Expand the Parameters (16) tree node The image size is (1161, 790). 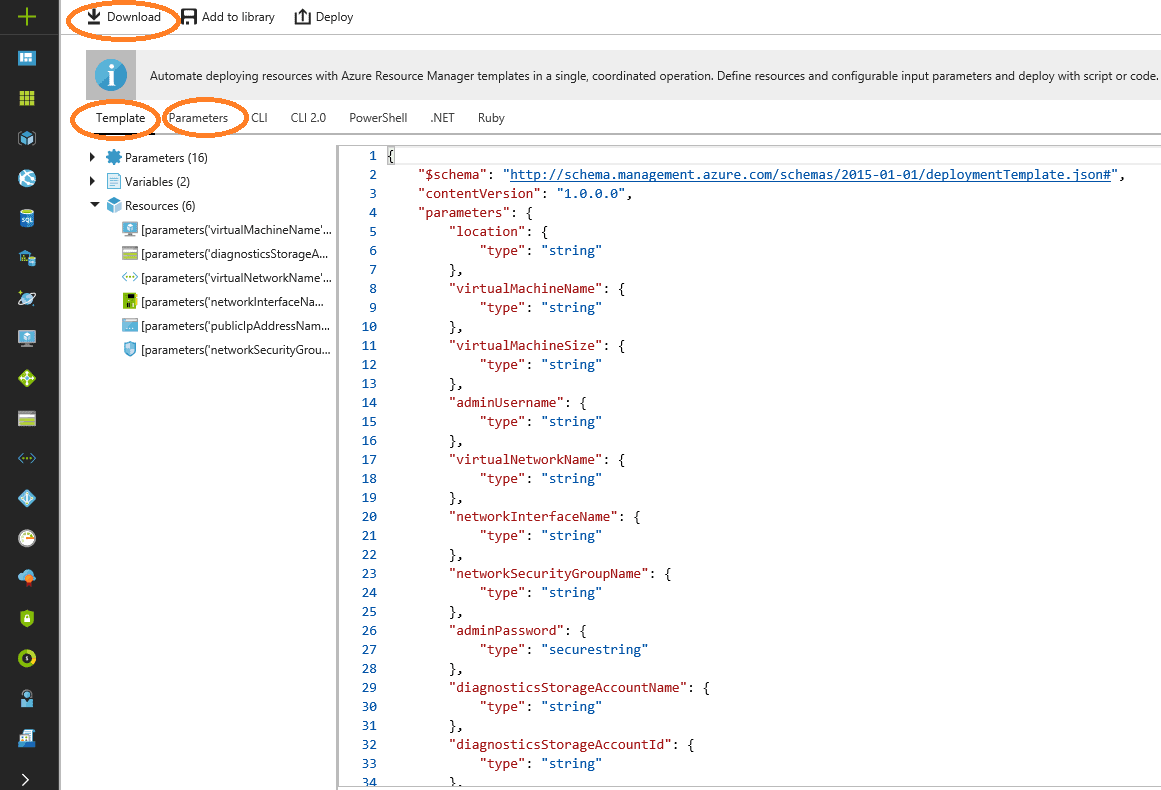[x=92, y=157]
